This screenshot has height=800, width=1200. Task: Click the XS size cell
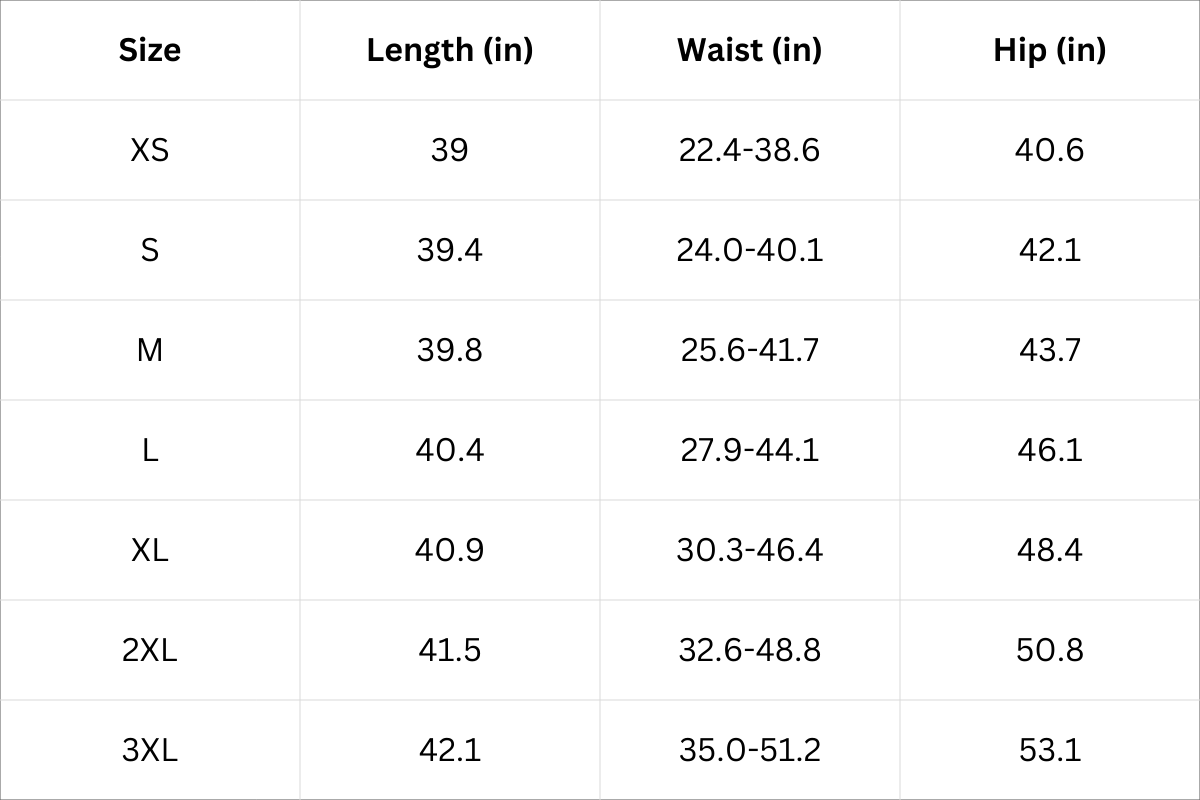[150, 150]
